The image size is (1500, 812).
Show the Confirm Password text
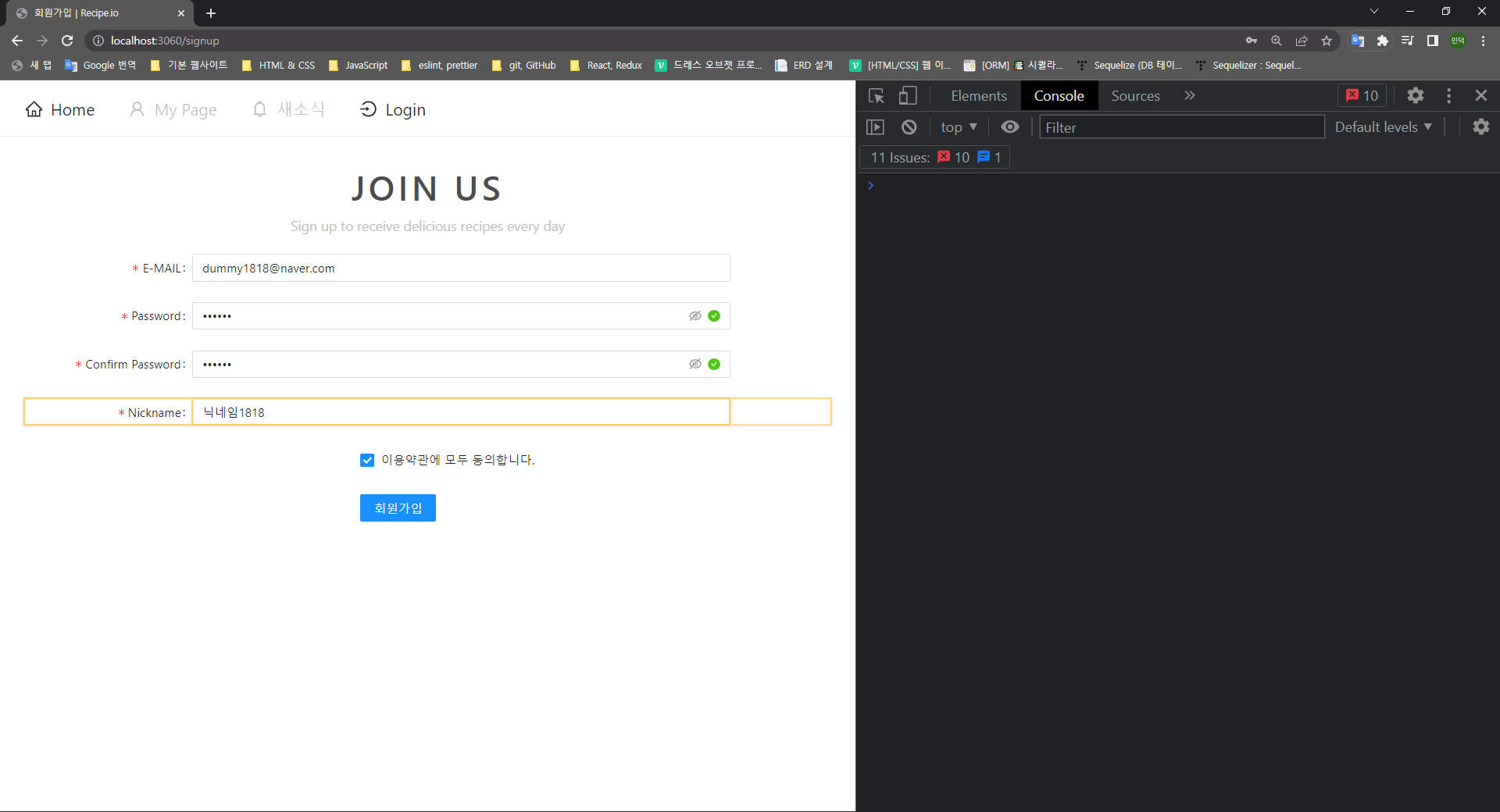(695, 364)
